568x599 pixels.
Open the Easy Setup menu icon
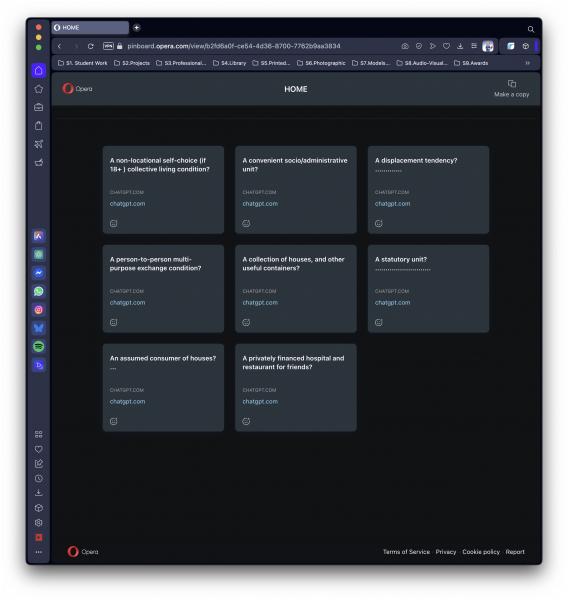(474, 46)
